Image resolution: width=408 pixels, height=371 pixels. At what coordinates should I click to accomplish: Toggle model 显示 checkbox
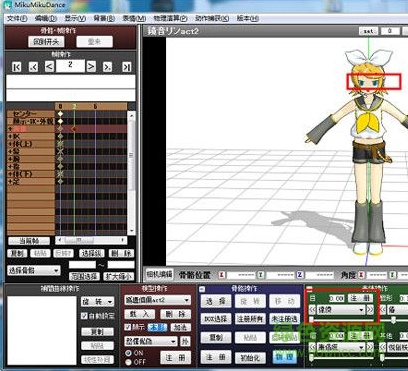pyautogui.click(x=127, y=327)
